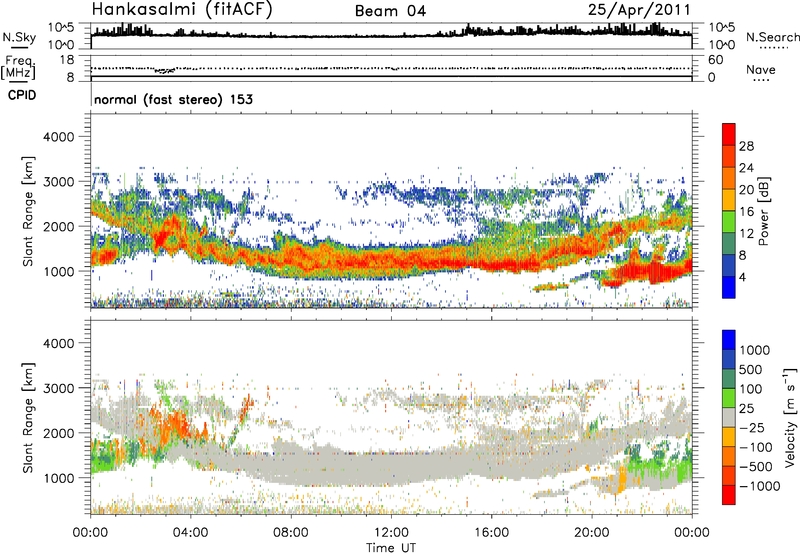Select the CPID label
The image size is (800, 554).
[22, 95]
